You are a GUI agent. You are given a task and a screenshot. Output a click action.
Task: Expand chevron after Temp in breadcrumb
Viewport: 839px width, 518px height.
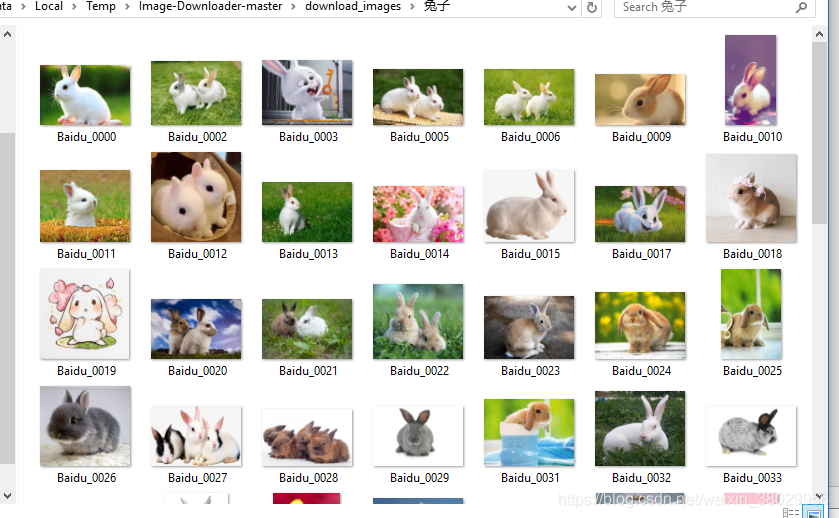pos(127,7)
